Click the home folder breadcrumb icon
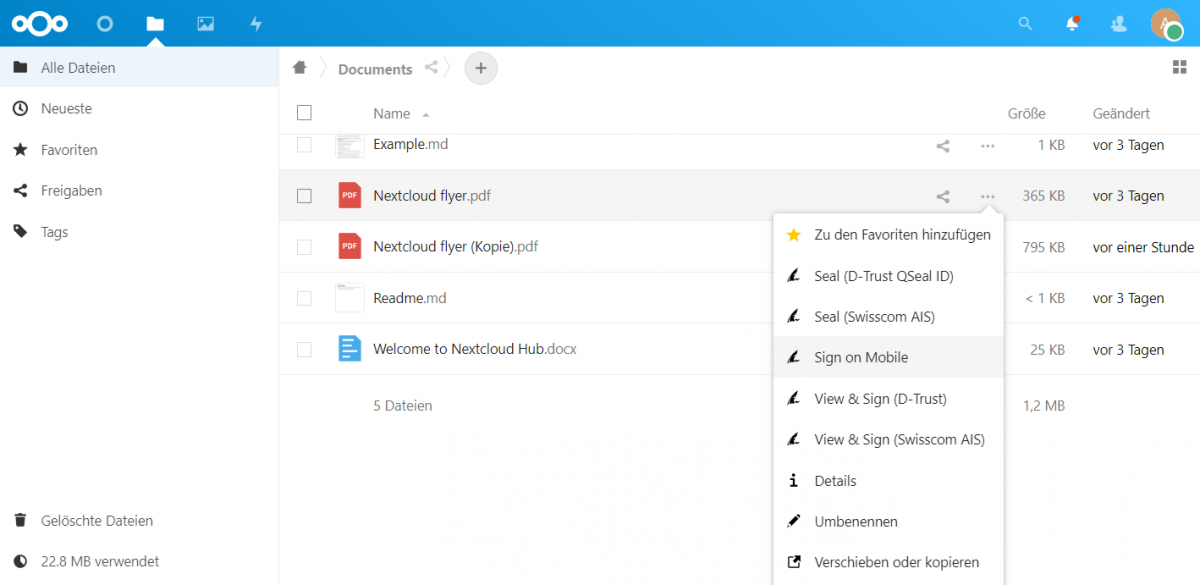Viewport: 1200px width, 585px height. tap(299, 68)
